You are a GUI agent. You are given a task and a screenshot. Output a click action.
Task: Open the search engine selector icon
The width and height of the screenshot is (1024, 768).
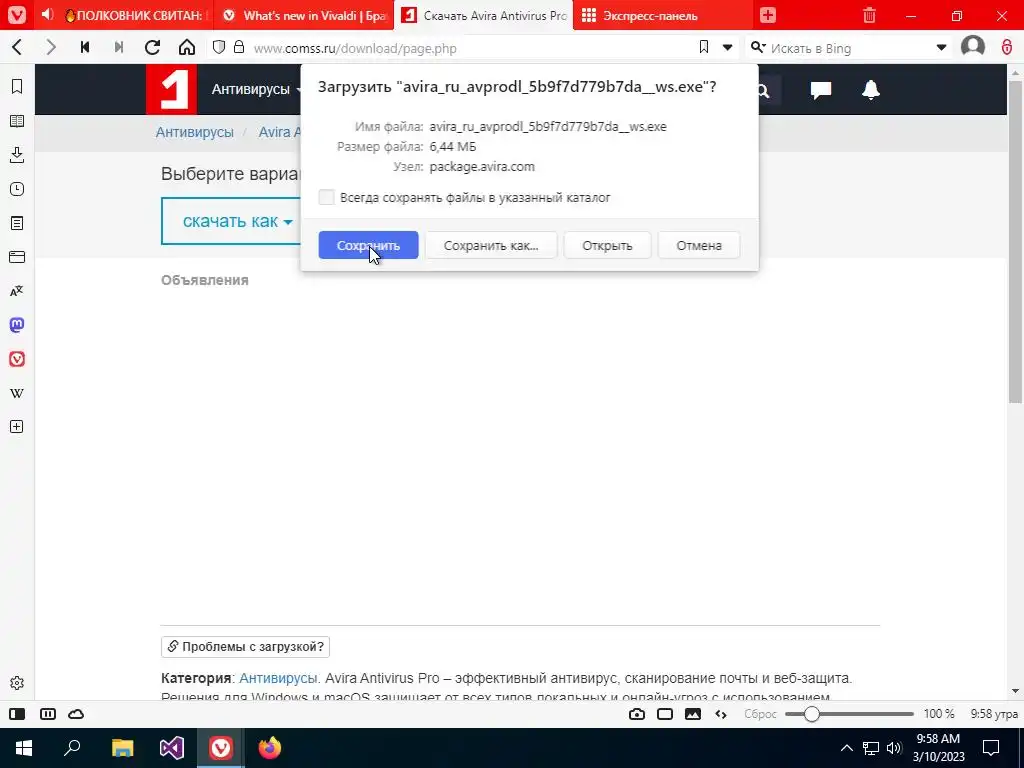coord(758,47)
